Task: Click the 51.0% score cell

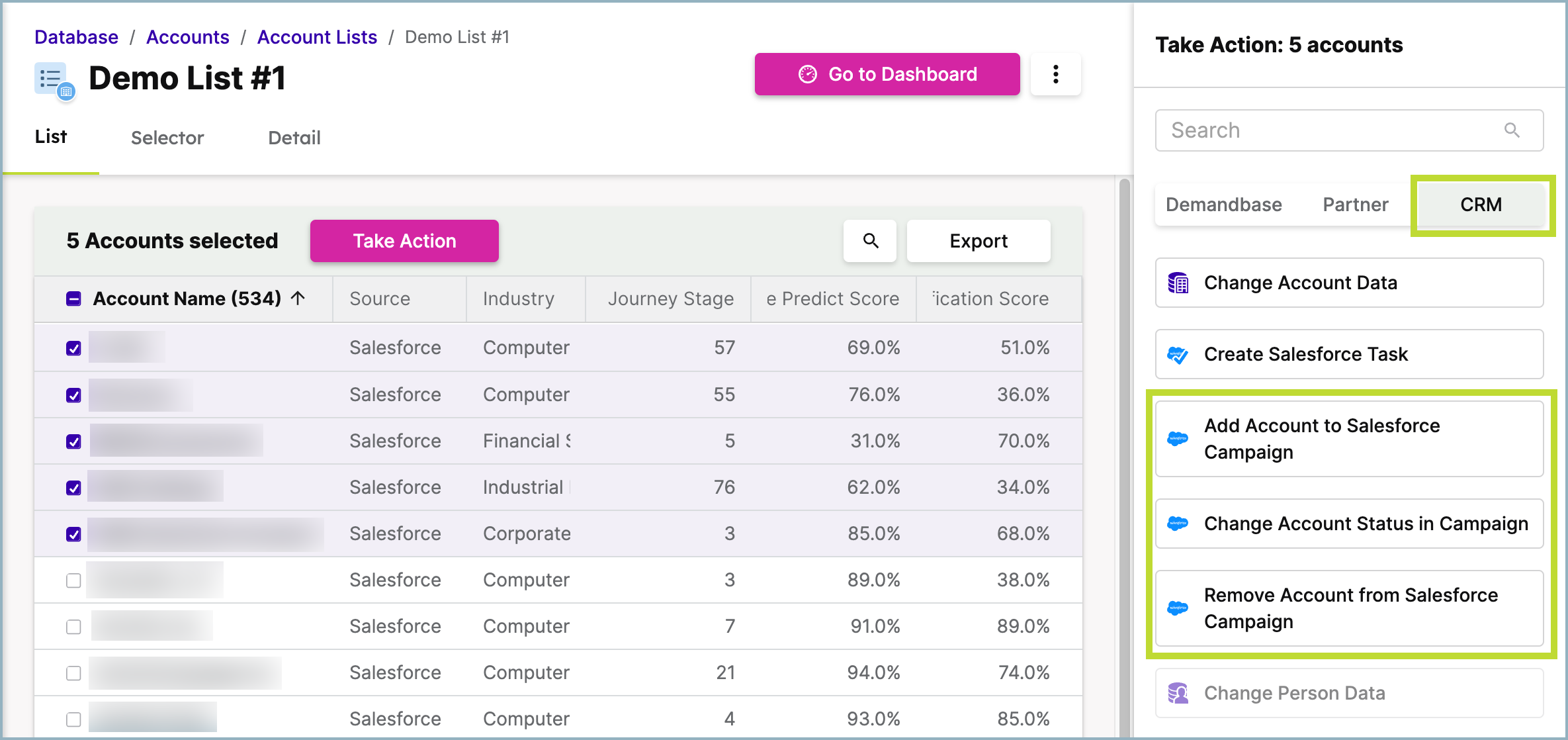Action: (1025, 347)
